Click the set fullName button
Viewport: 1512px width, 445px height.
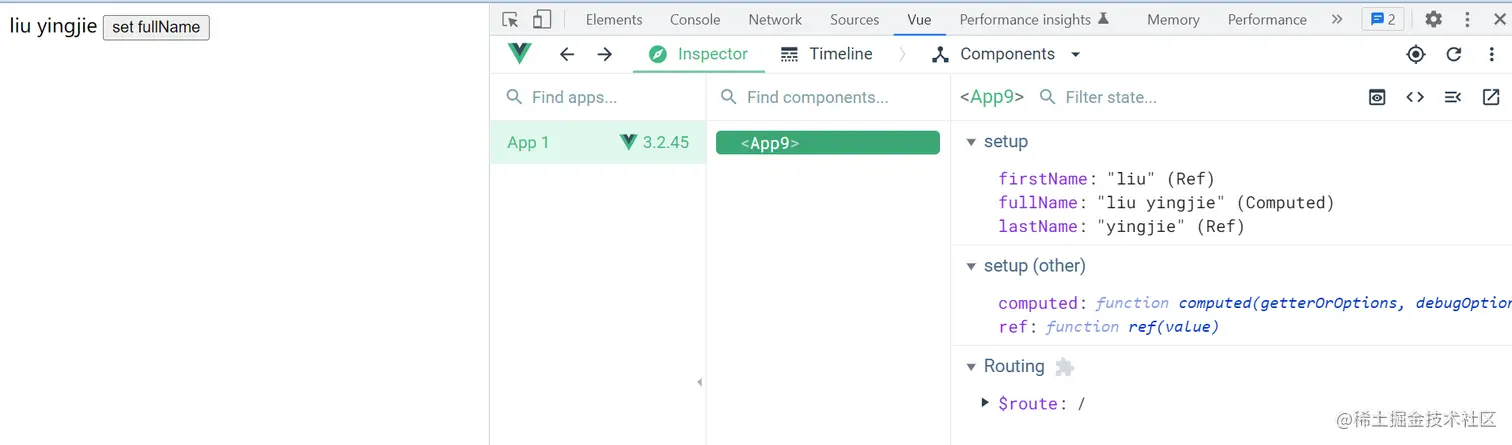click(156, 27)
